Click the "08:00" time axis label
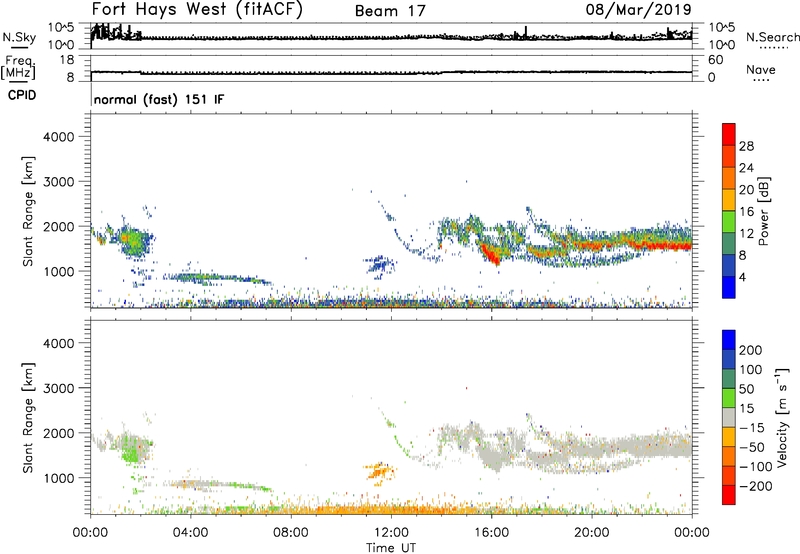The width and height of the screenshot is (800, 554). 290,533
